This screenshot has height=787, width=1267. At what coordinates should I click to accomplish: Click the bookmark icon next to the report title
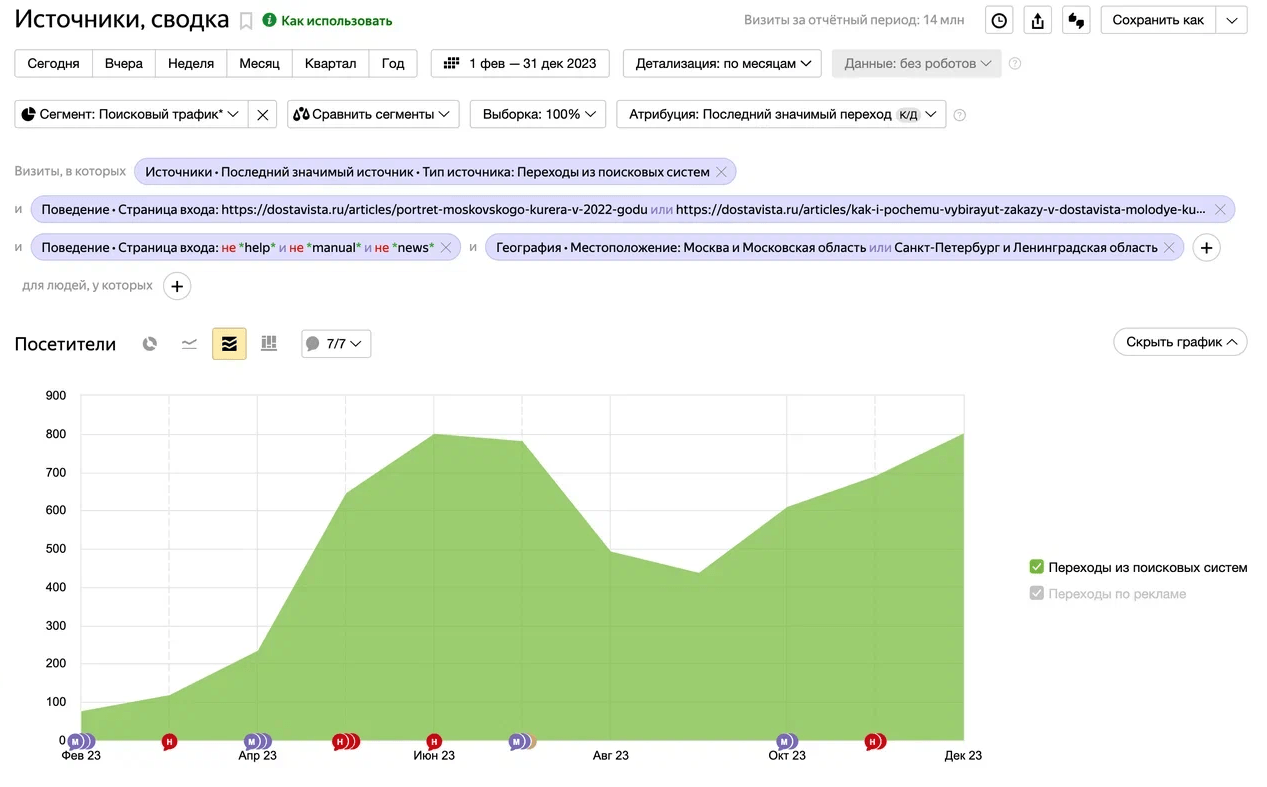coord(246,21)
